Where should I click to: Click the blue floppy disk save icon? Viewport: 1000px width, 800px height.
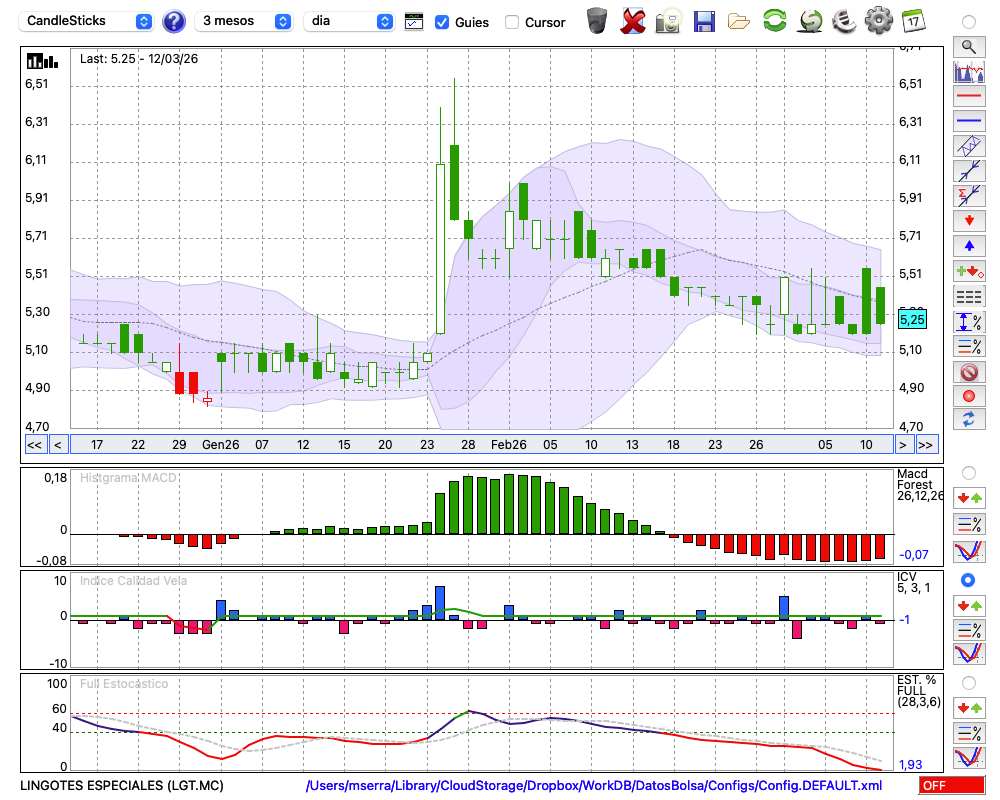(x=704, y=20)
